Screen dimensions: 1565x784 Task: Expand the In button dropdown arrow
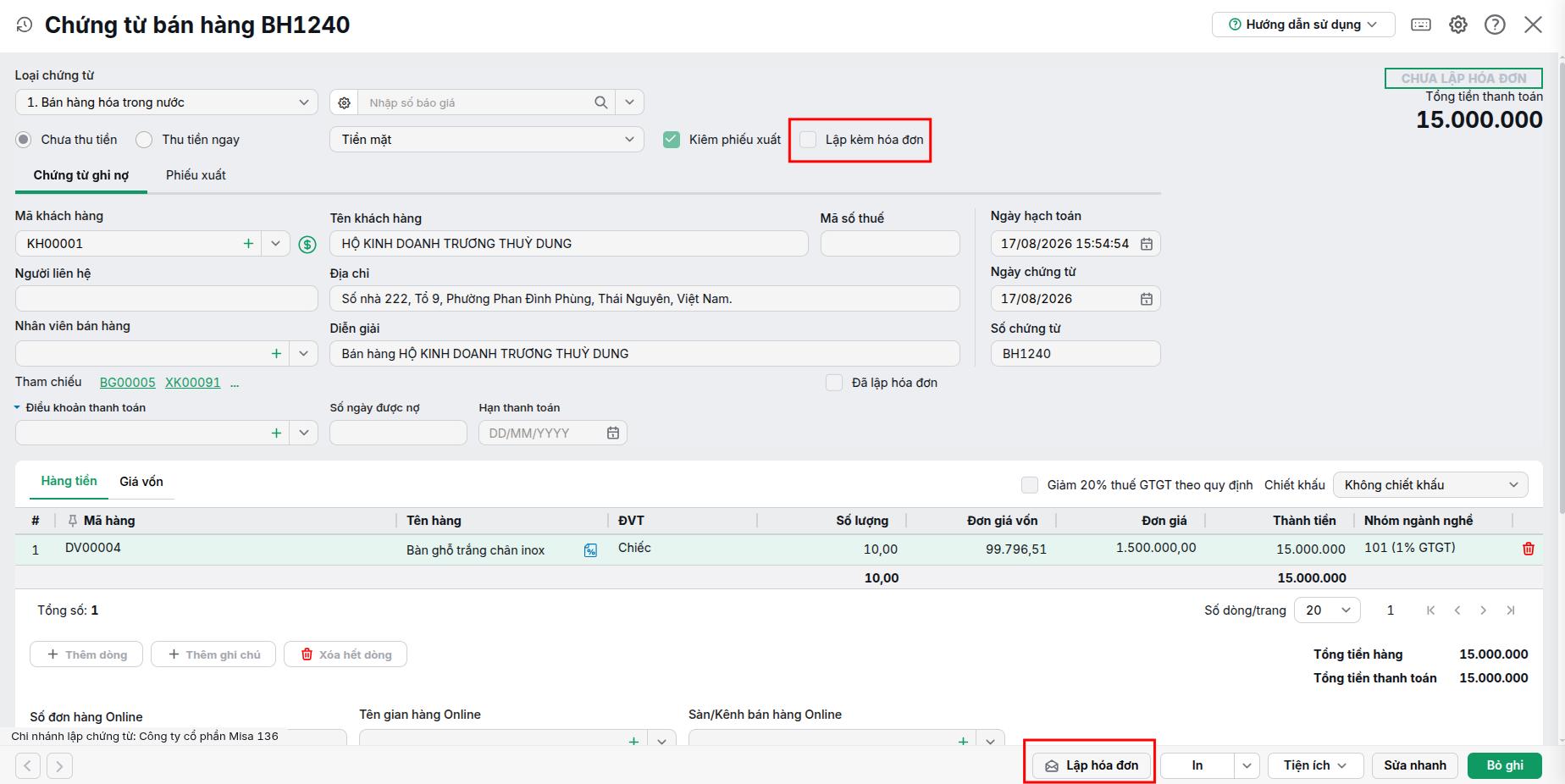[1247, 766]
